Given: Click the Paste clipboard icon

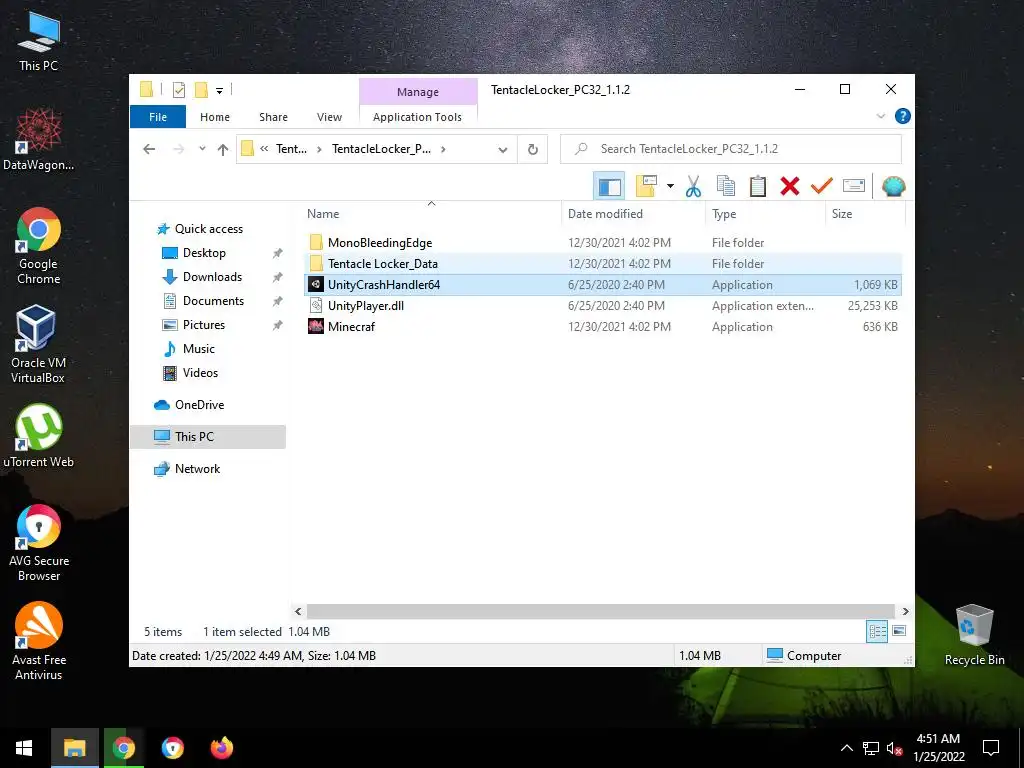Looking at the screenshot, I should point(758,187).
